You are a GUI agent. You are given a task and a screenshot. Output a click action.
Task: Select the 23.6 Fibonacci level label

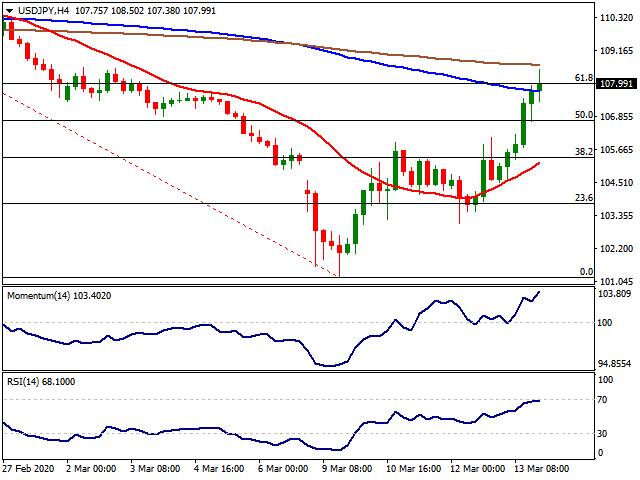click(584, 198)
